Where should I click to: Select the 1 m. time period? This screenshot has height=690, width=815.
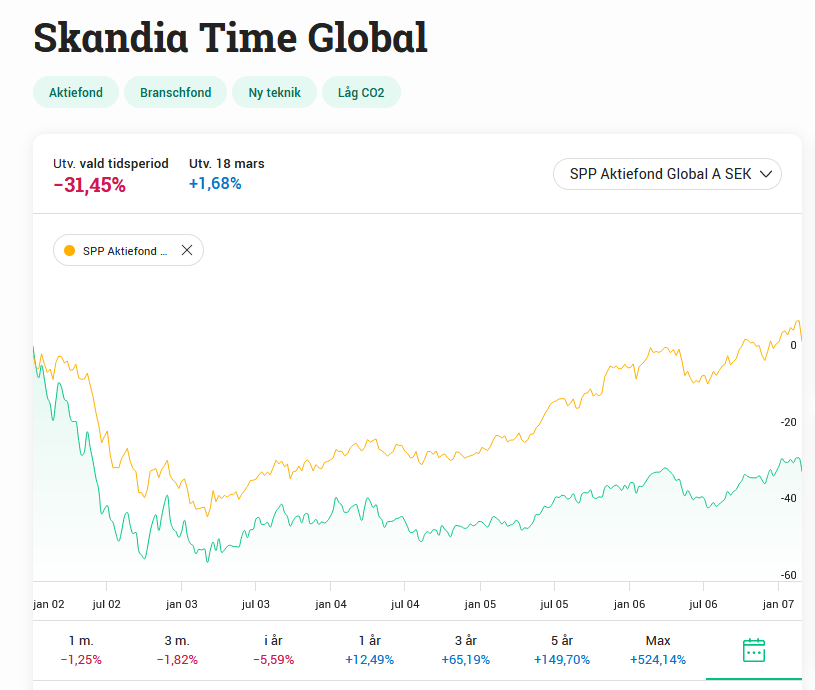pos(81,650)
